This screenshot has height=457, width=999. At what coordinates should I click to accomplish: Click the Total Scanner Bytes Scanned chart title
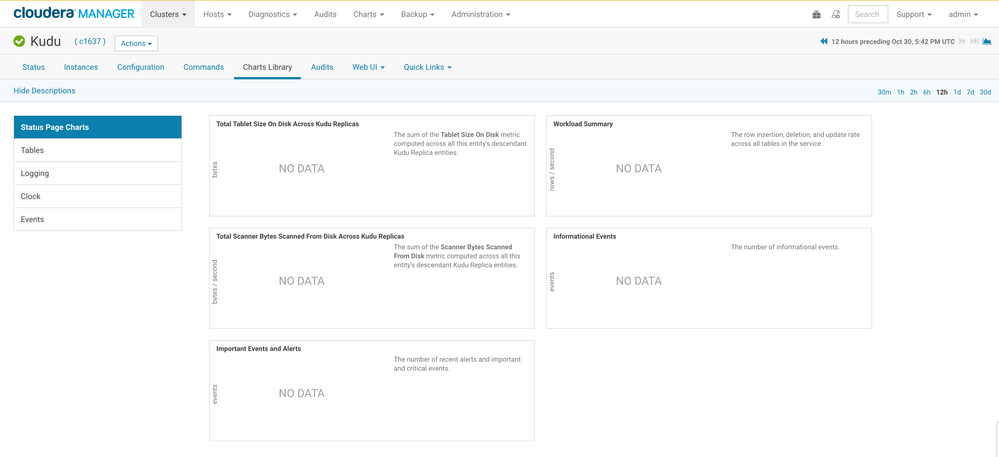pyautogui.click(x=310, y=236)
